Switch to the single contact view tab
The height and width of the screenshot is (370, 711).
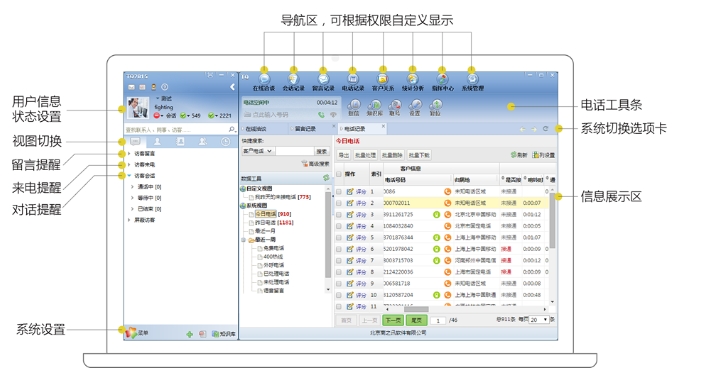pos(157,141)
